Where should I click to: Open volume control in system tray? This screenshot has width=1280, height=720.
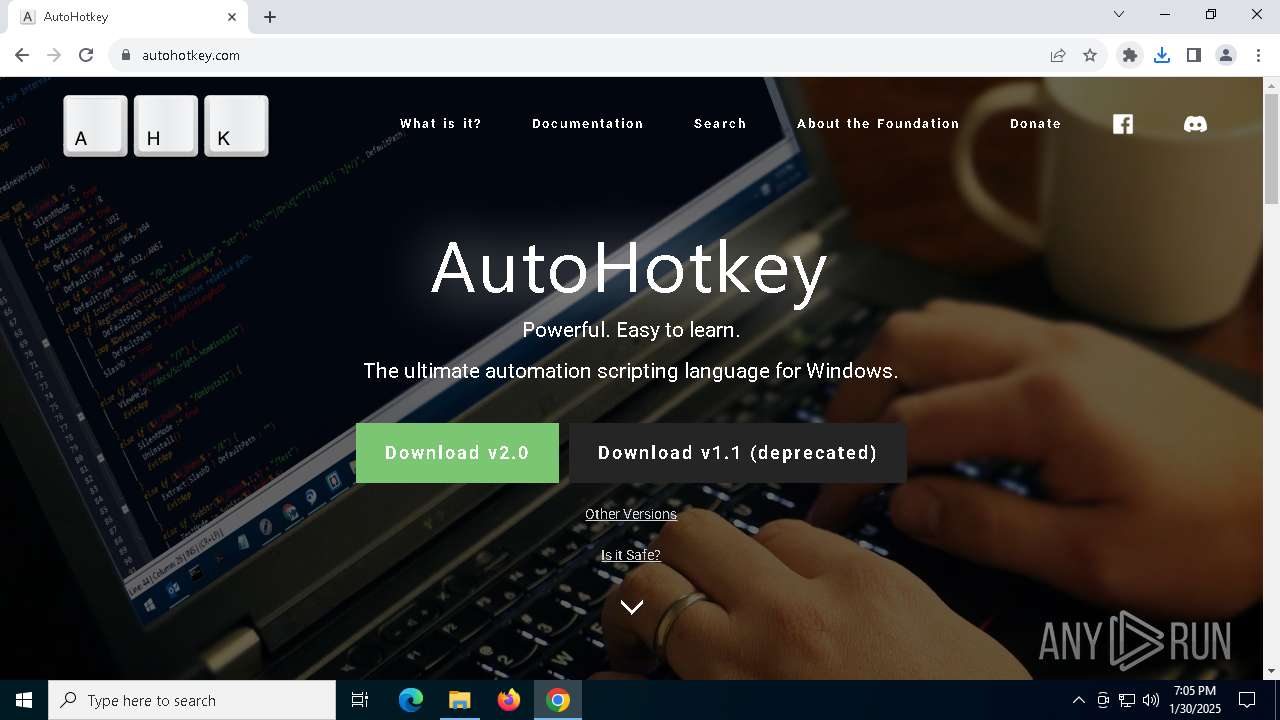[1151, 700]
